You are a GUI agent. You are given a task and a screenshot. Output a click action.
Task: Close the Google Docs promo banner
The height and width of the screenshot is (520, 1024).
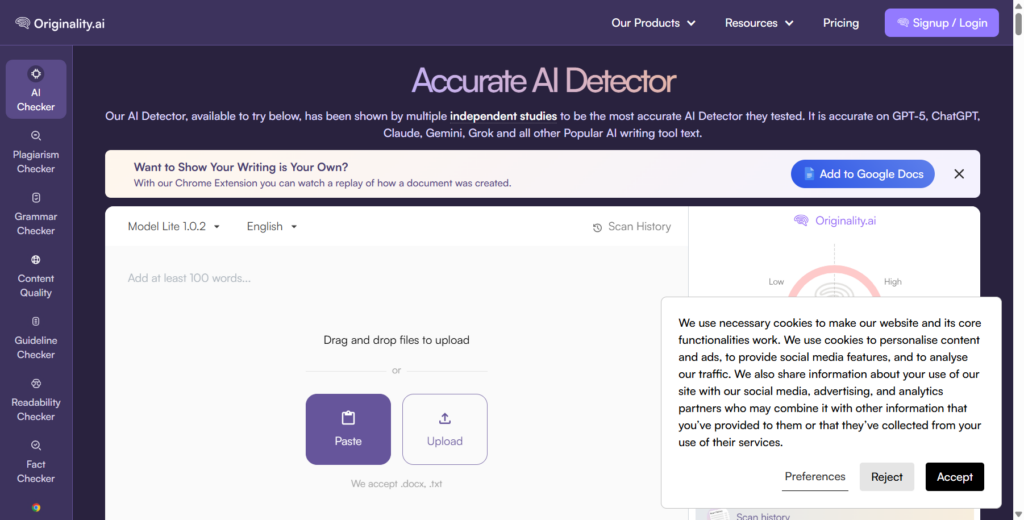coord(959,174)
